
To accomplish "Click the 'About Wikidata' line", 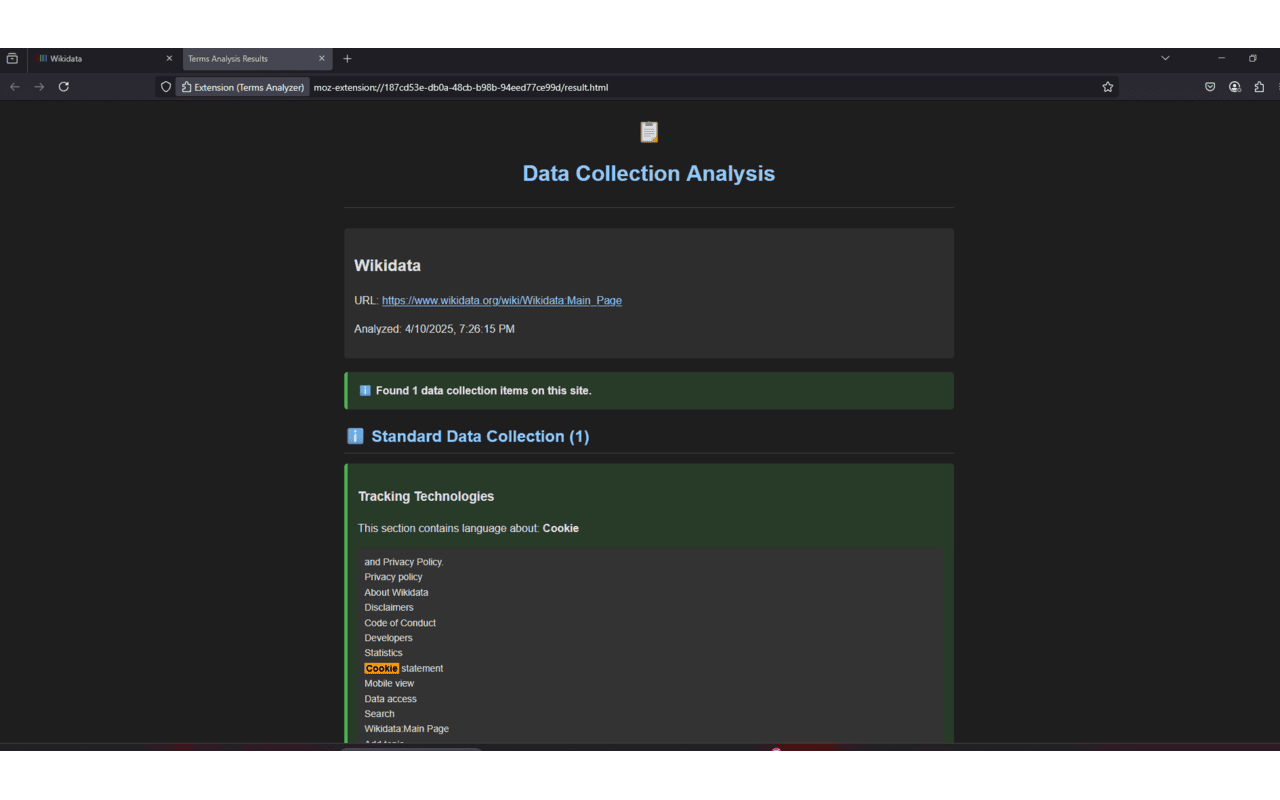I will 396,593.
